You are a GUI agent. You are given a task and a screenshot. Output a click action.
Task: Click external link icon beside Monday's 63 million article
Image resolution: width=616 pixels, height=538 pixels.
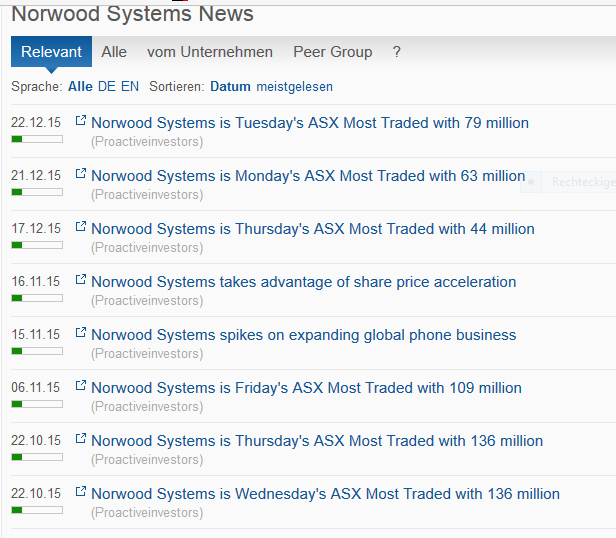tap(81, 175)
